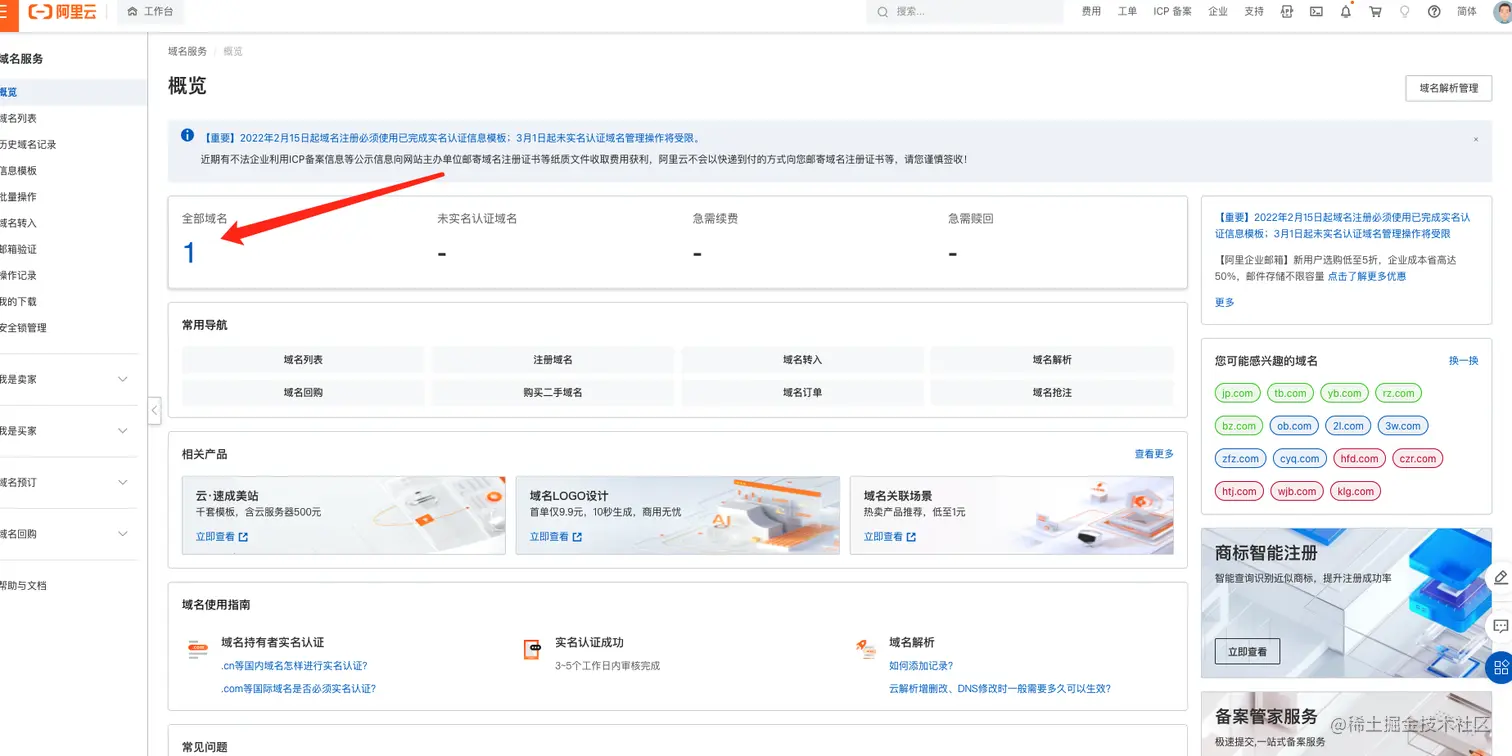Screen dimensions: 1512x756
Task: Close the important notice banner
Action: [x=1475, y=140]
